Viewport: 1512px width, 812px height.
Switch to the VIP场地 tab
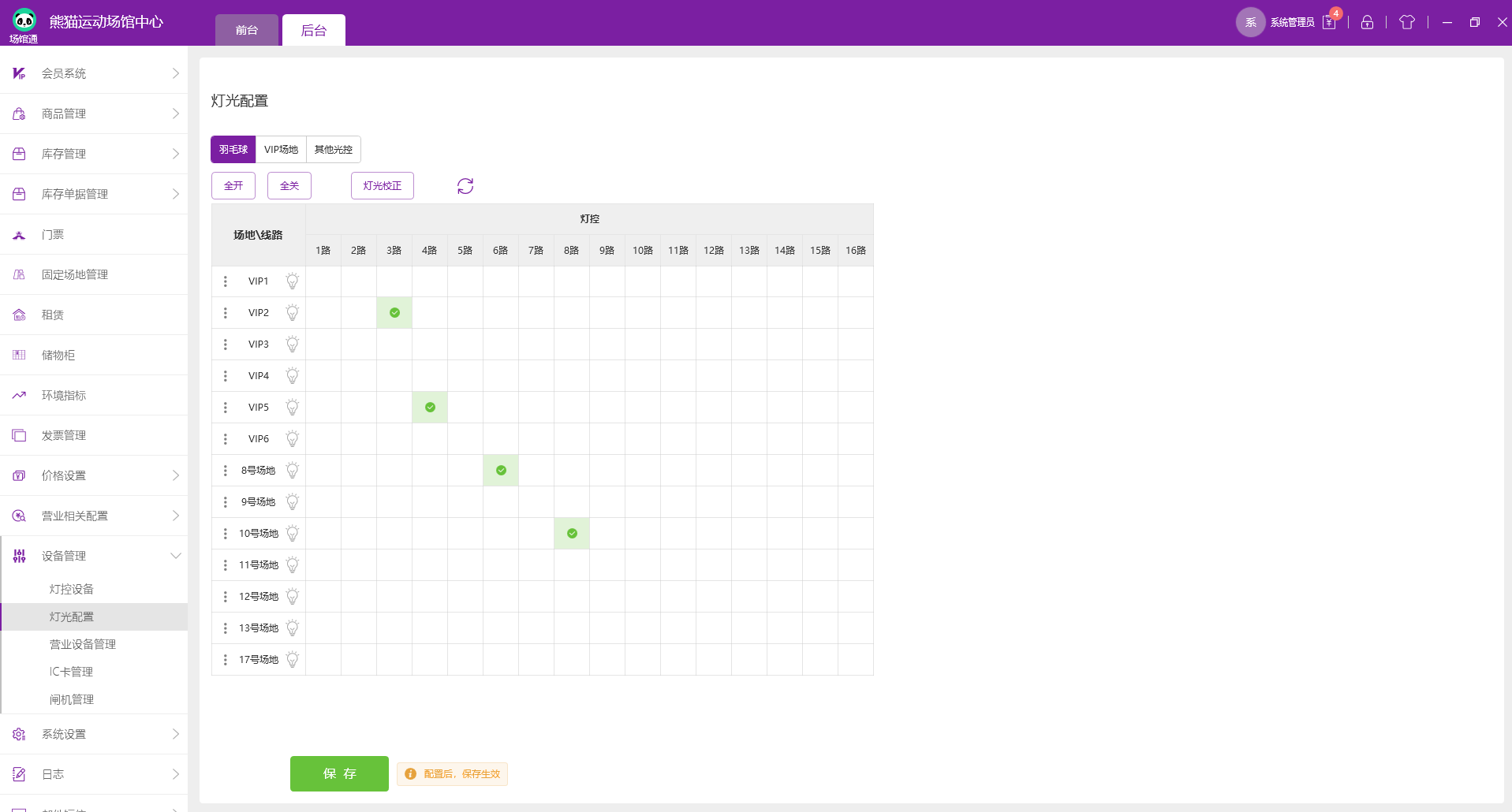[x=281, y=150]
